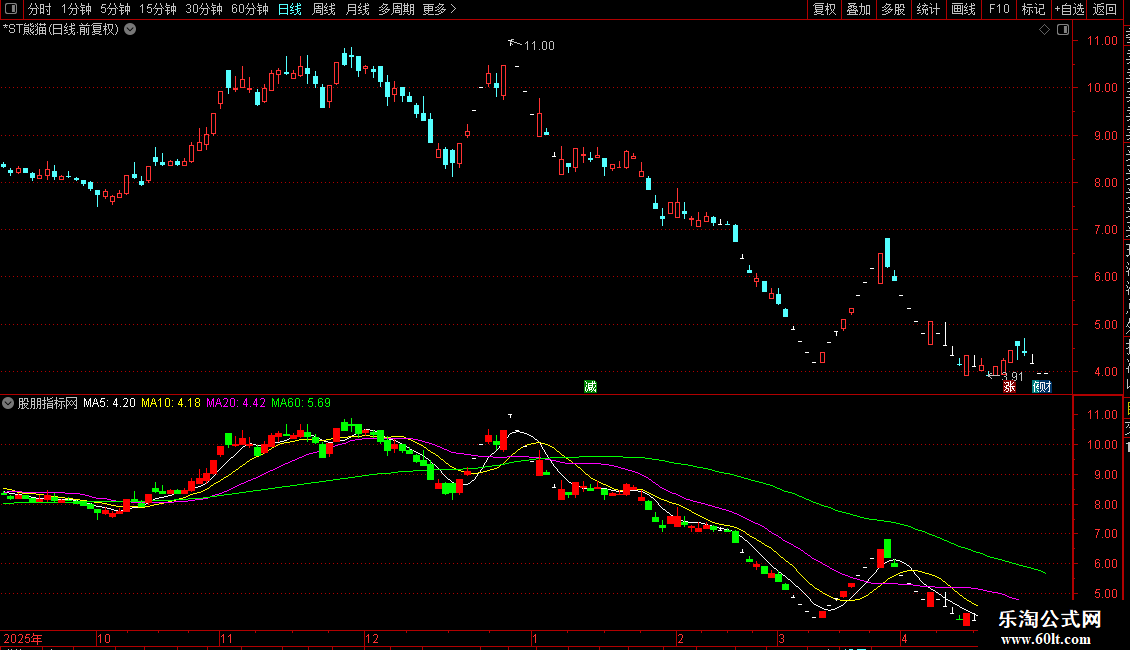This screenshot has height=650, width=1130.
Task: Click the 10.00 label on upper price axis
Action: (1102, 88)
